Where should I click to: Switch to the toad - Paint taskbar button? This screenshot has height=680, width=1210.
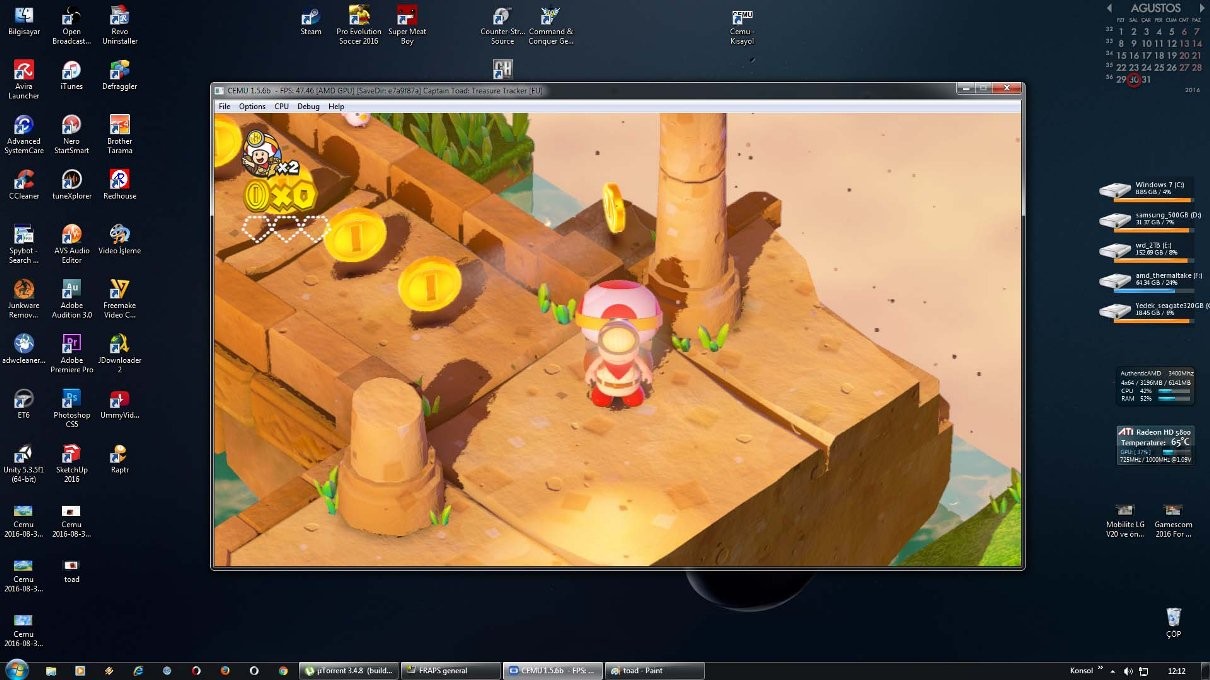pyautogui.click(x=654, y=670)
